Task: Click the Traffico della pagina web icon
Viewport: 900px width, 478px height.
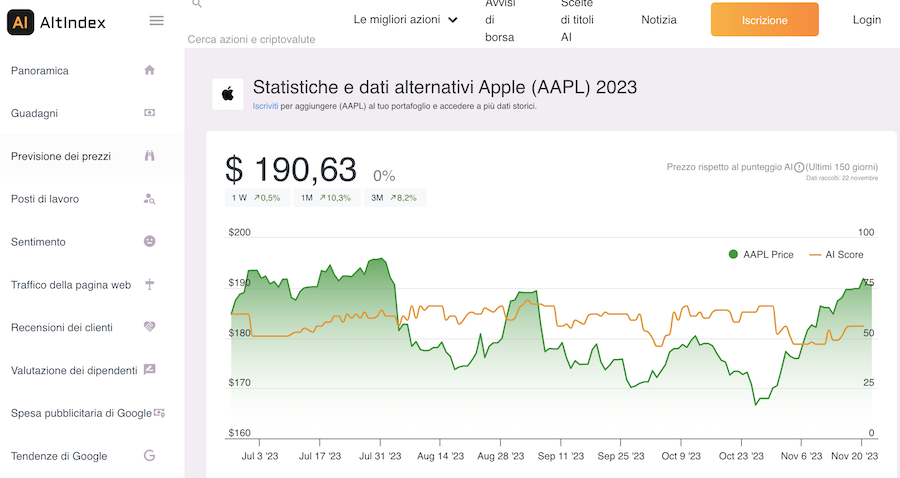Action: coord(149,284)
